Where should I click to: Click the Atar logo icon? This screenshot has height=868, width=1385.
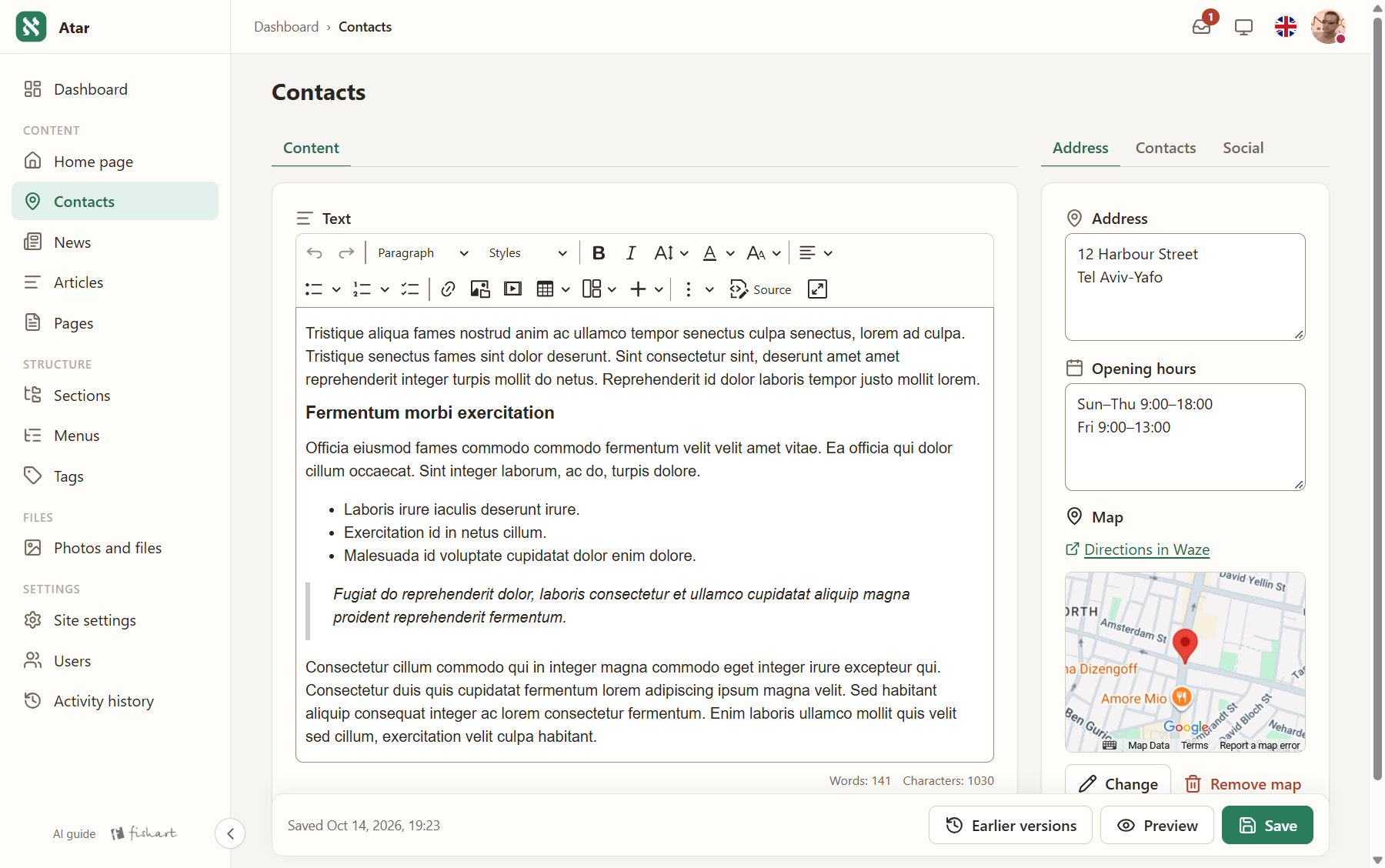[x=31, y=27]
